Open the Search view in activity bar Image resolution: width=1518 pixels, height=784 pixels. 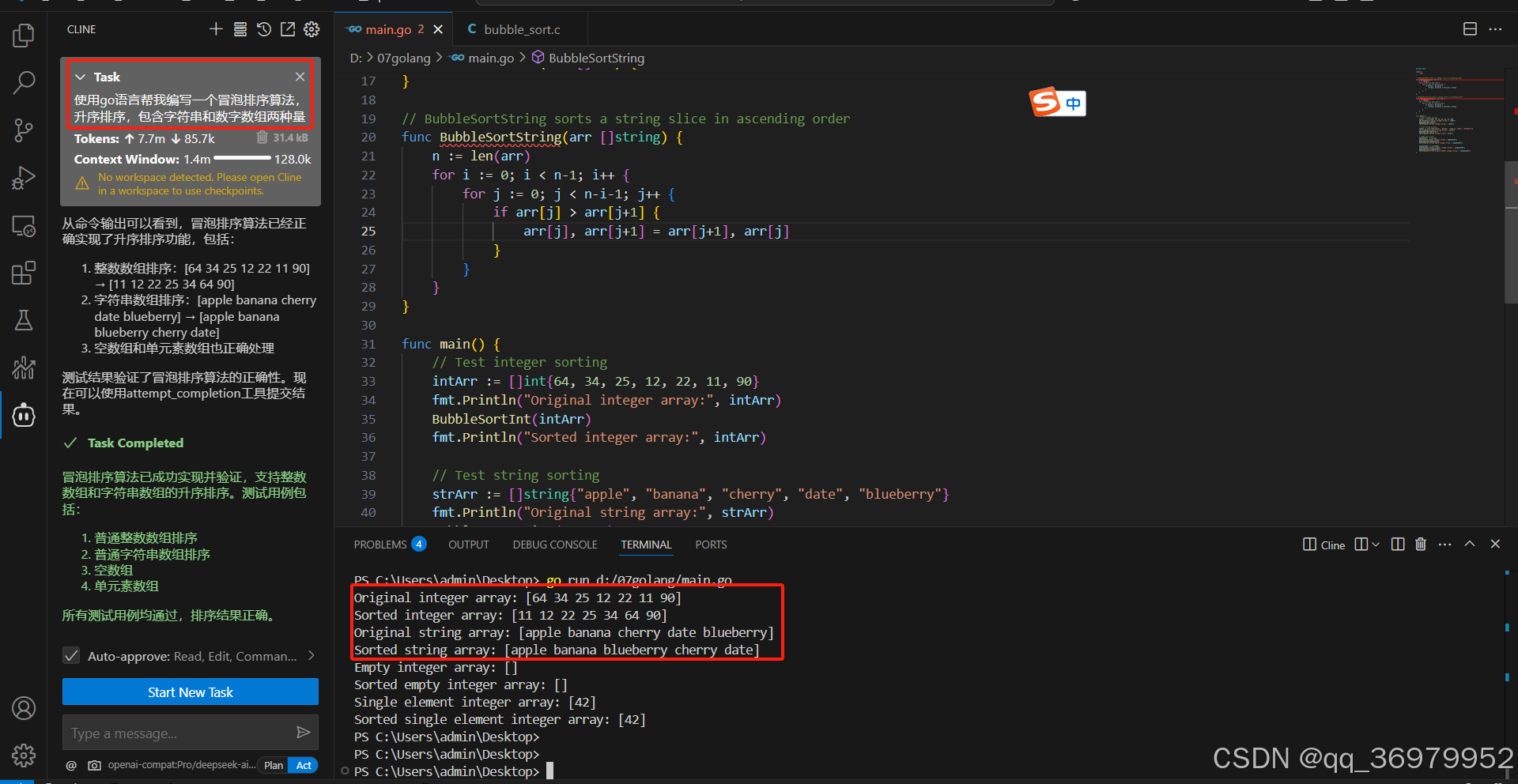24,82
